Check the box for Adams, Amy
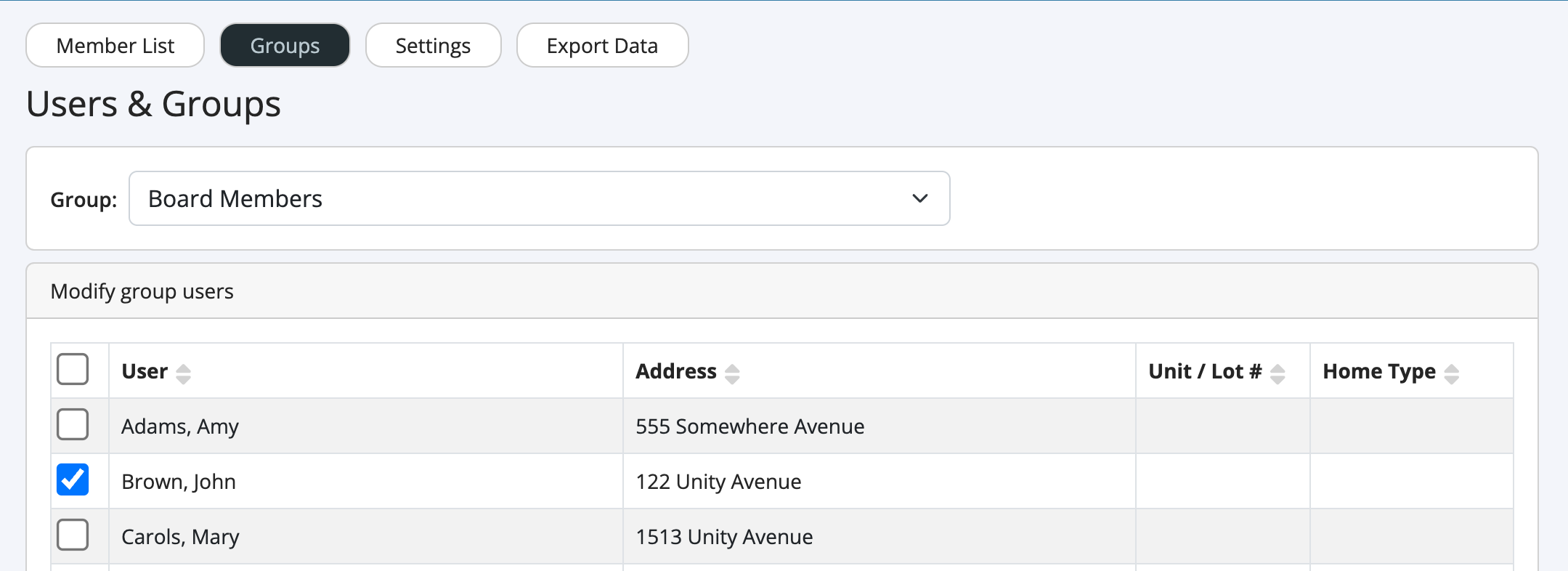Image resolution: width=1568 pixels, height=571 pixels. point(73,424)
